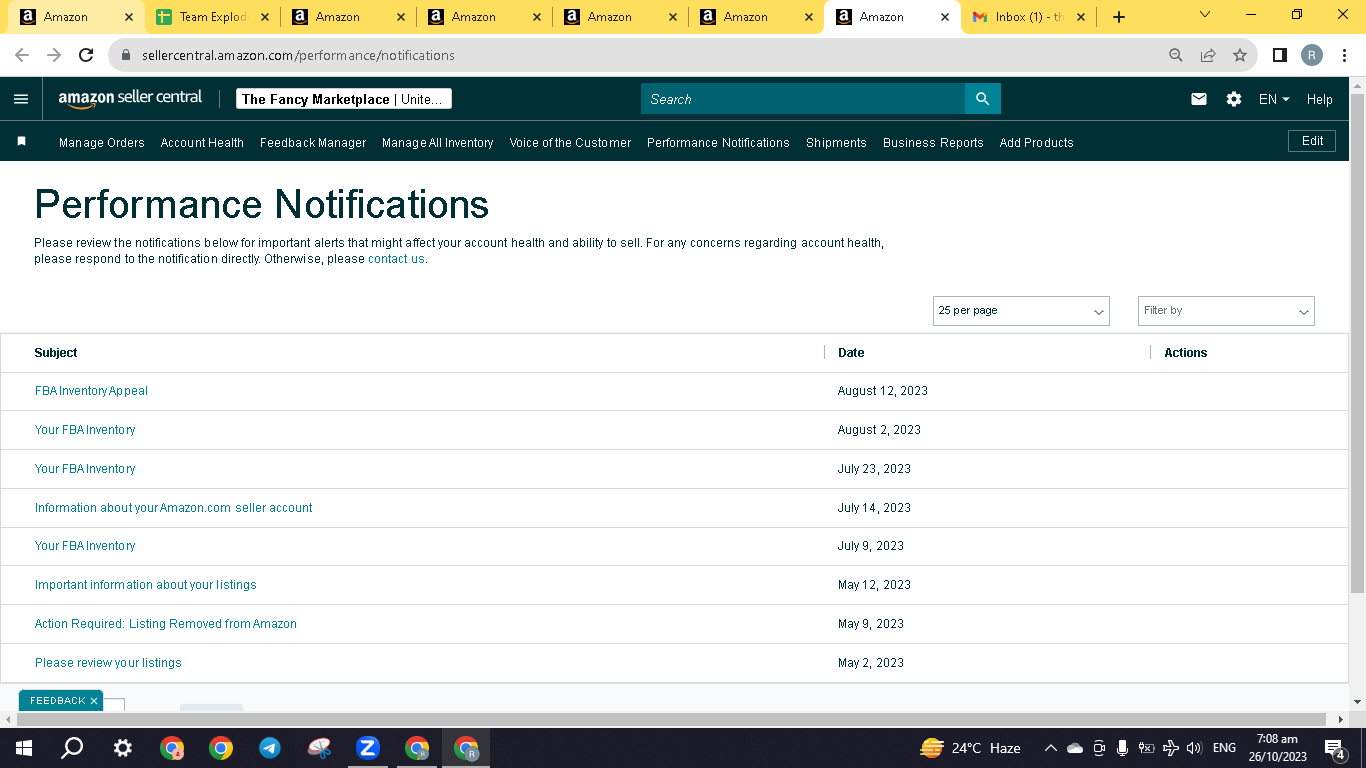Viewport: 1366px width, 768px height.
Task: Open 'Important information about your listings'
Action: [145, 585]
